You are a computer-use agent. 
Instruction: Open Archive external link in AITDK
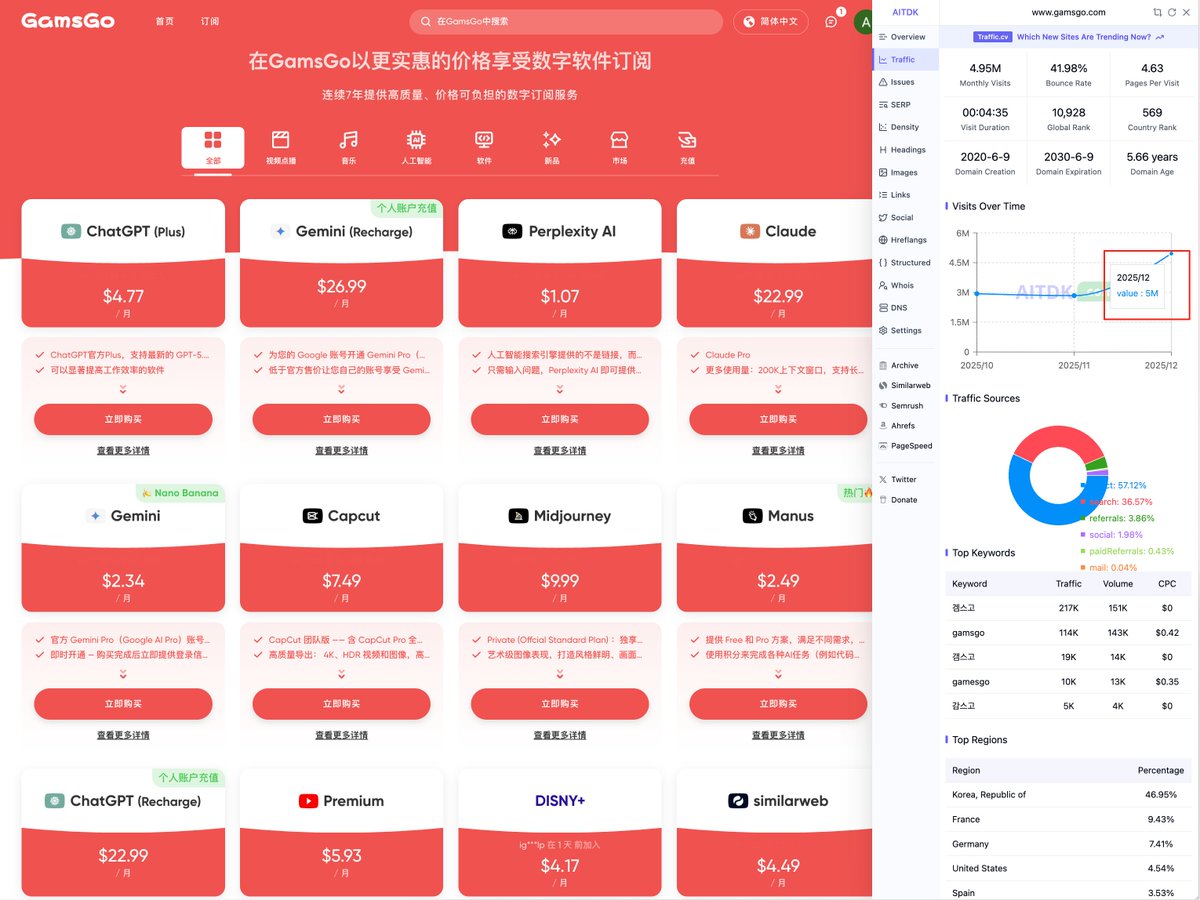tap(901, 365)
